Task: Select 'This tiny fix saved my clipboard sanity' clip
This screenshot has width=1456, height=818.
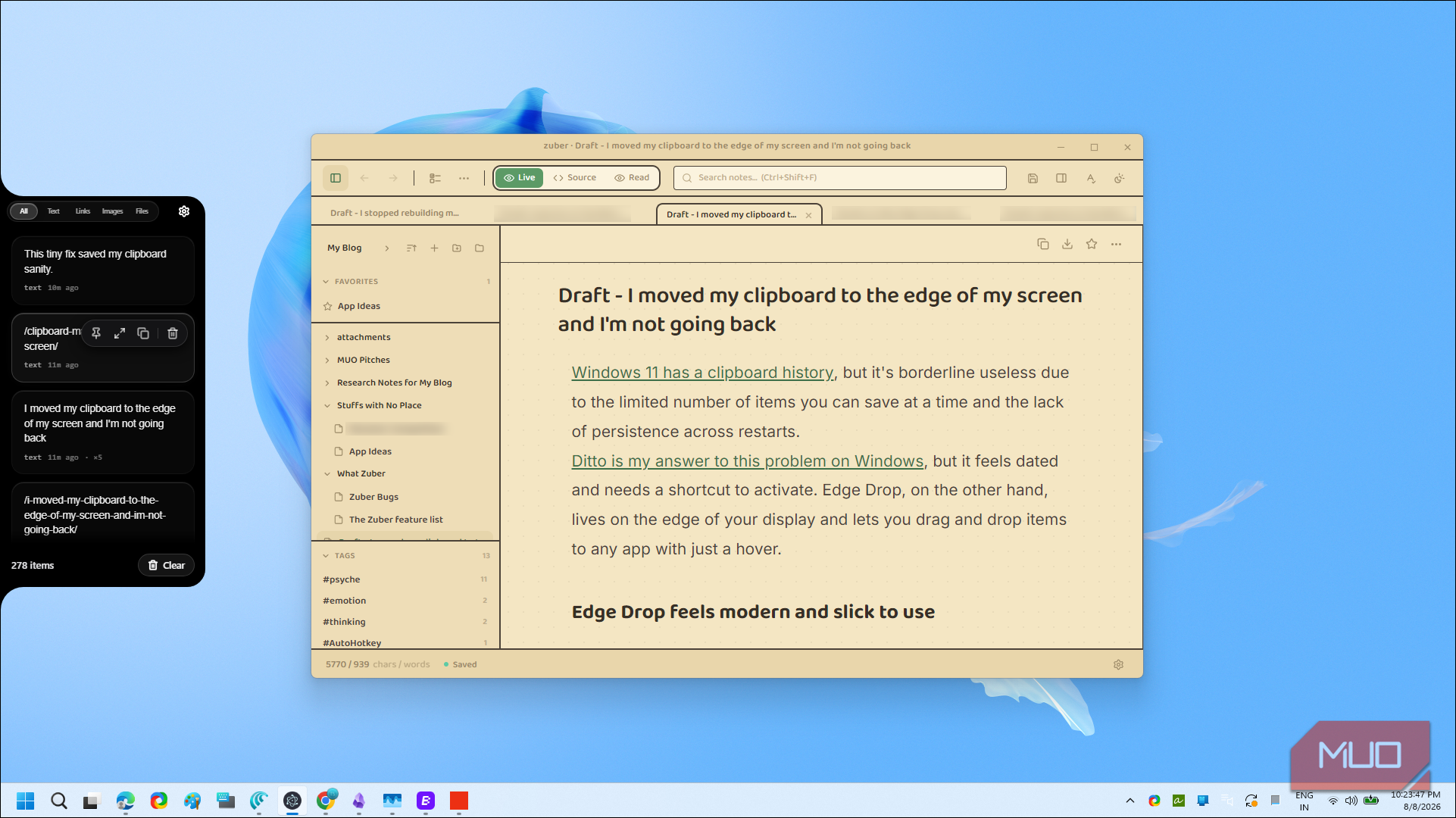Action: coord(103,270)
